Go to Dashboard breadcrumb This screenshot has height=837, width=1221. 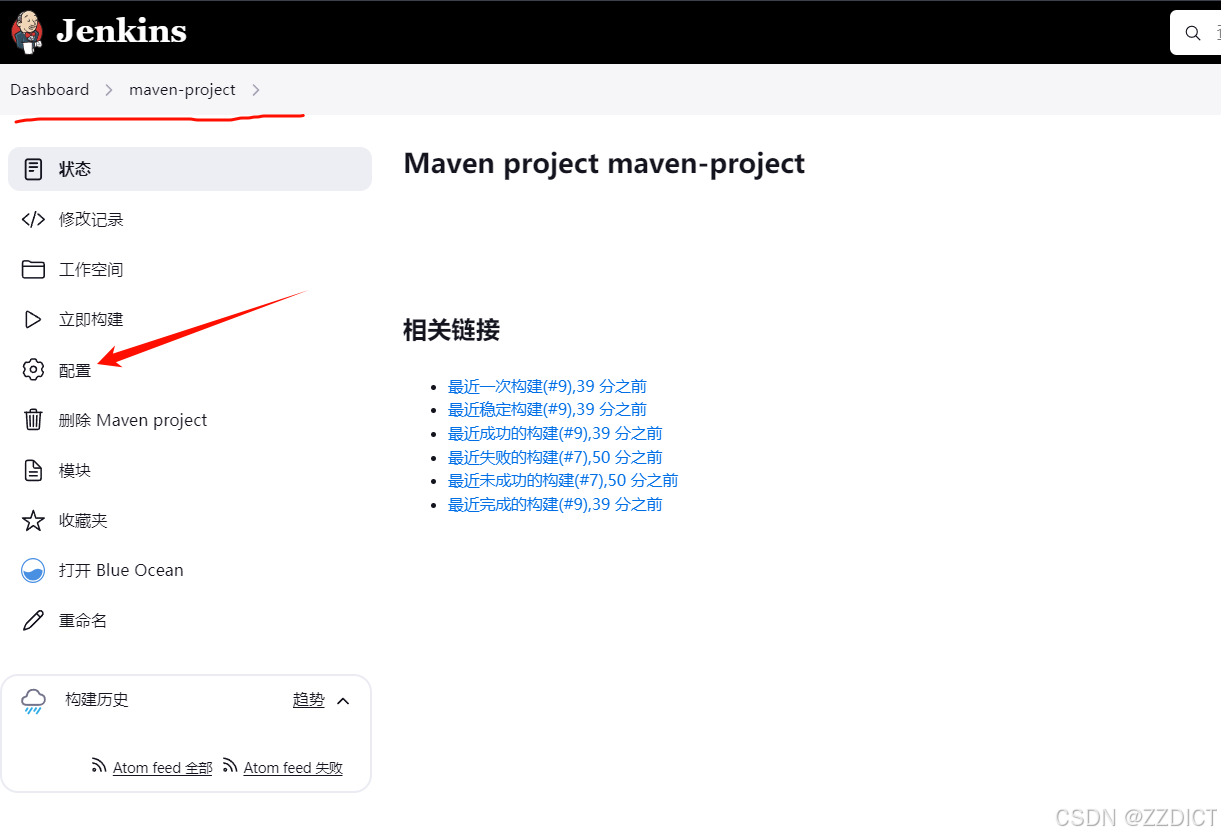coord(50,90)
